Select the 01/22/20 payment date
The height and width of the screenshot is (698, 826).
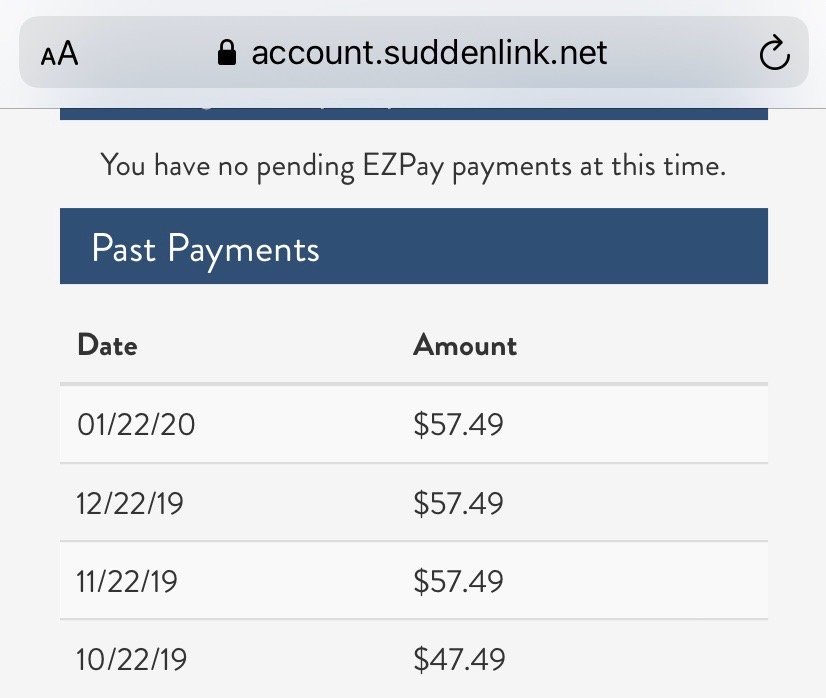click(x=136, y=425)
